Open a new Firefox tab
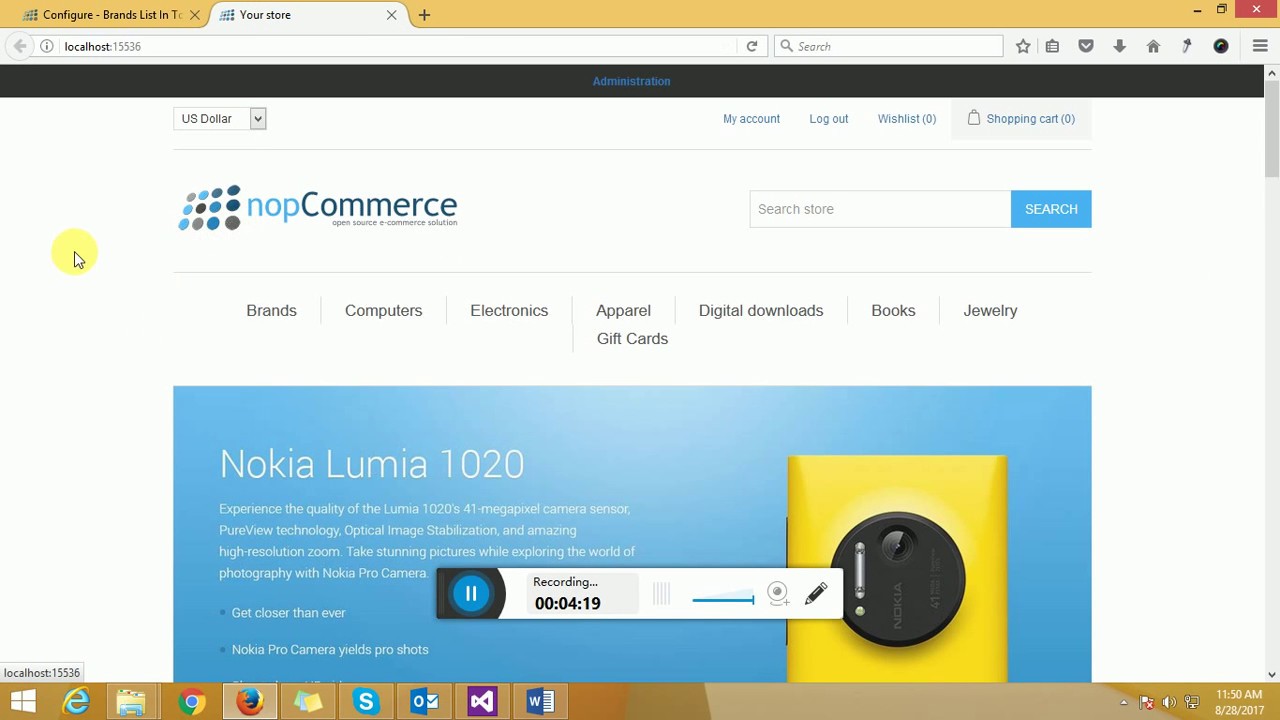This screenshot has width=1280, height=720. (x=424, y=15)
